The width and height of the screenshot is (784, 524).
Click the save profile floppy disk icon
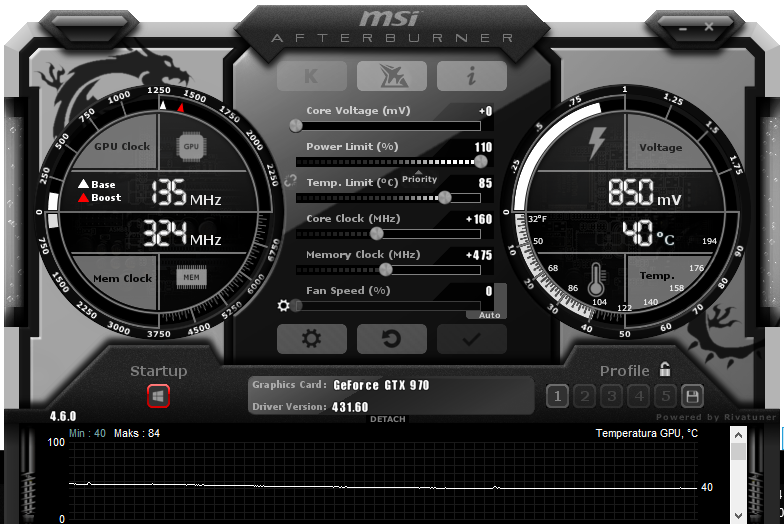(692, 396)
